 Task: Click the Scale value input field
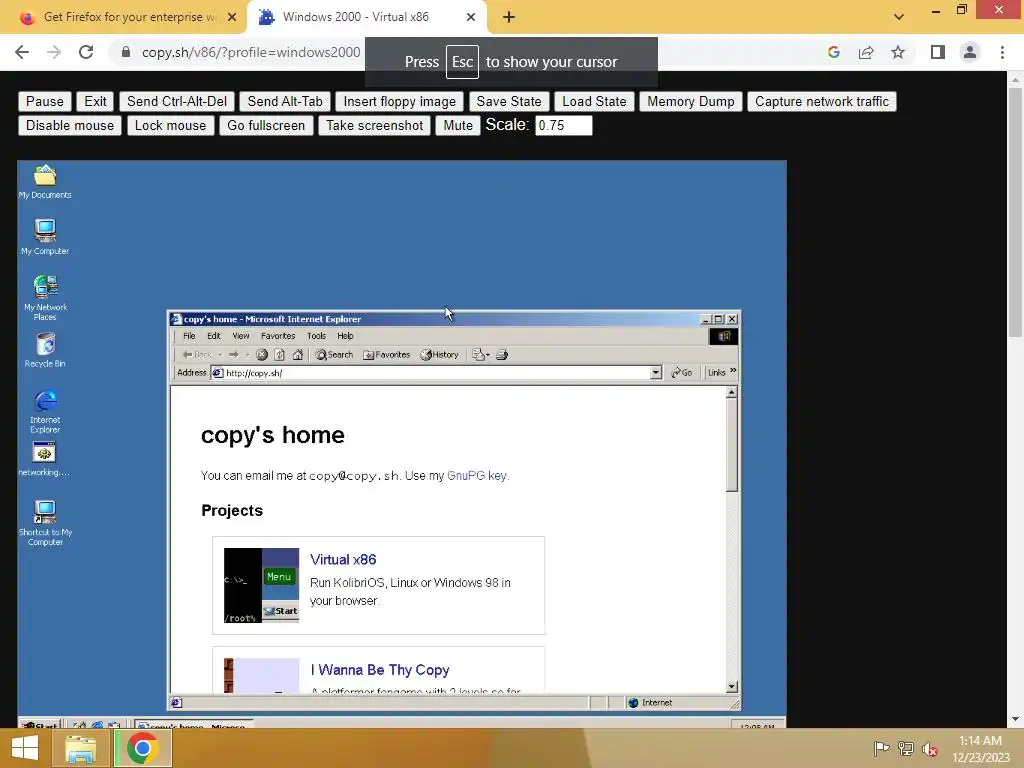(564, 125)
